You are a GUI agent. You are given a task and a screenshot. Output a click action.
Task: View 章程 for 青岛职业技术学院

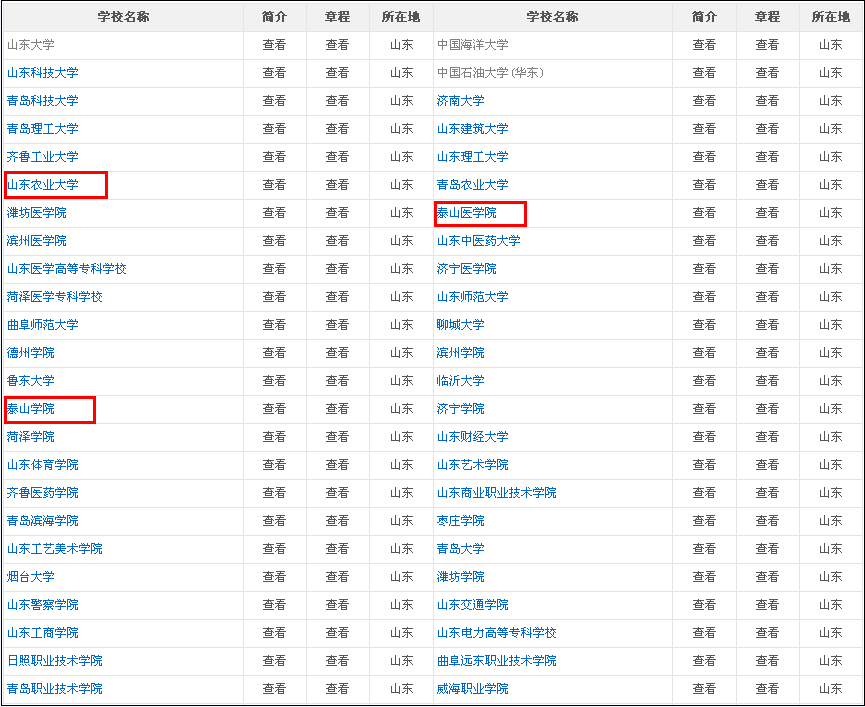click(337, 689)
